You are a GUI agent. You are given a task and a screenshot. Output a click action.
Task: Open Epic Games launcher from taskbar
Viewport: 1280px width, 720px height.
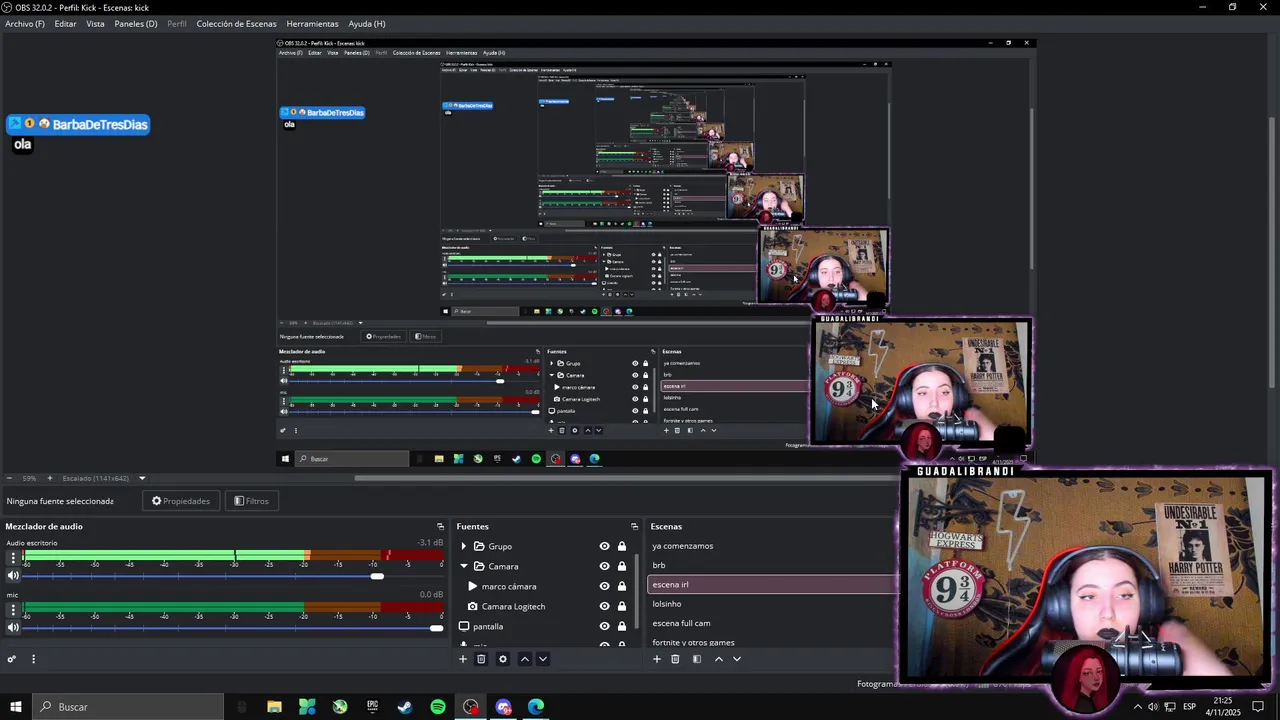click(x=372, y=707)
